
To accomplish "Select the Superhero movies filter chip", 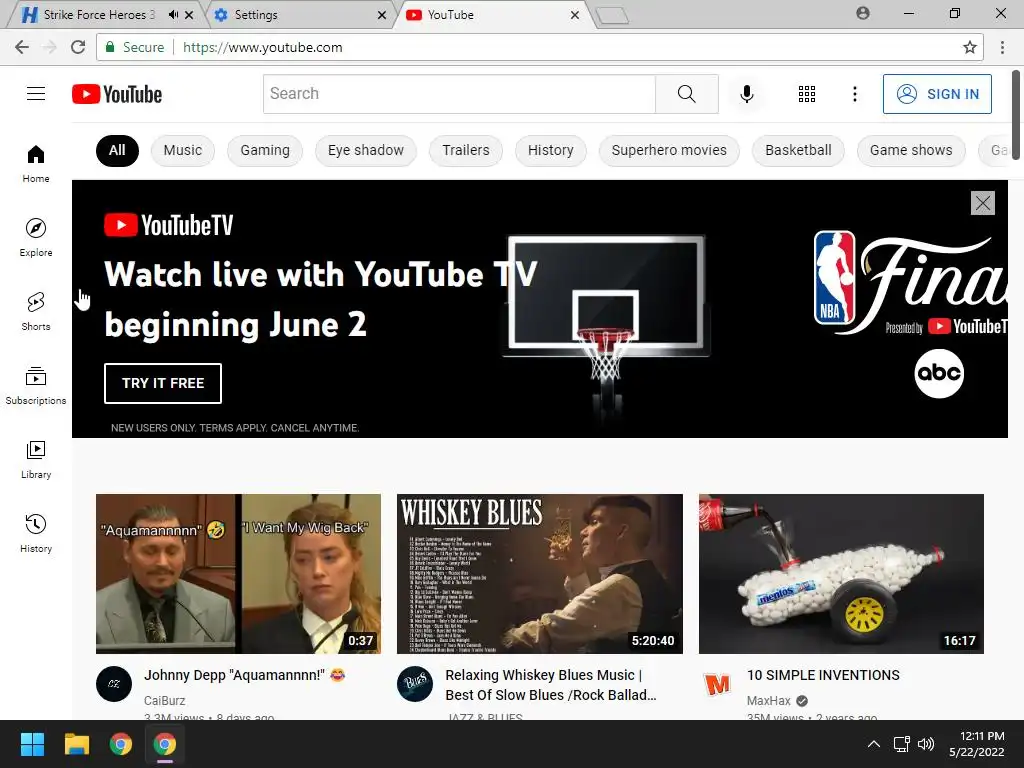I will tap(669, 151).
